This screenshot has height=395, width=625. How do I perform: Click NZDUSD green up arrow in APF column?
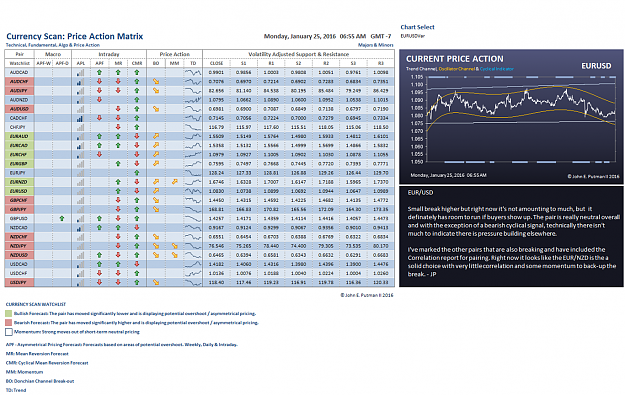[x=99, y=255]
